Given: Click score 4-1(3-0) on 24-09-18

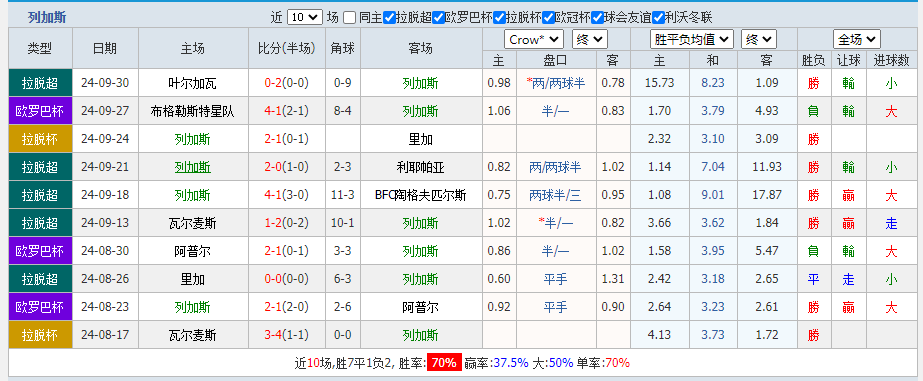Looking at the screenshot, I should (x=287, y=195).
